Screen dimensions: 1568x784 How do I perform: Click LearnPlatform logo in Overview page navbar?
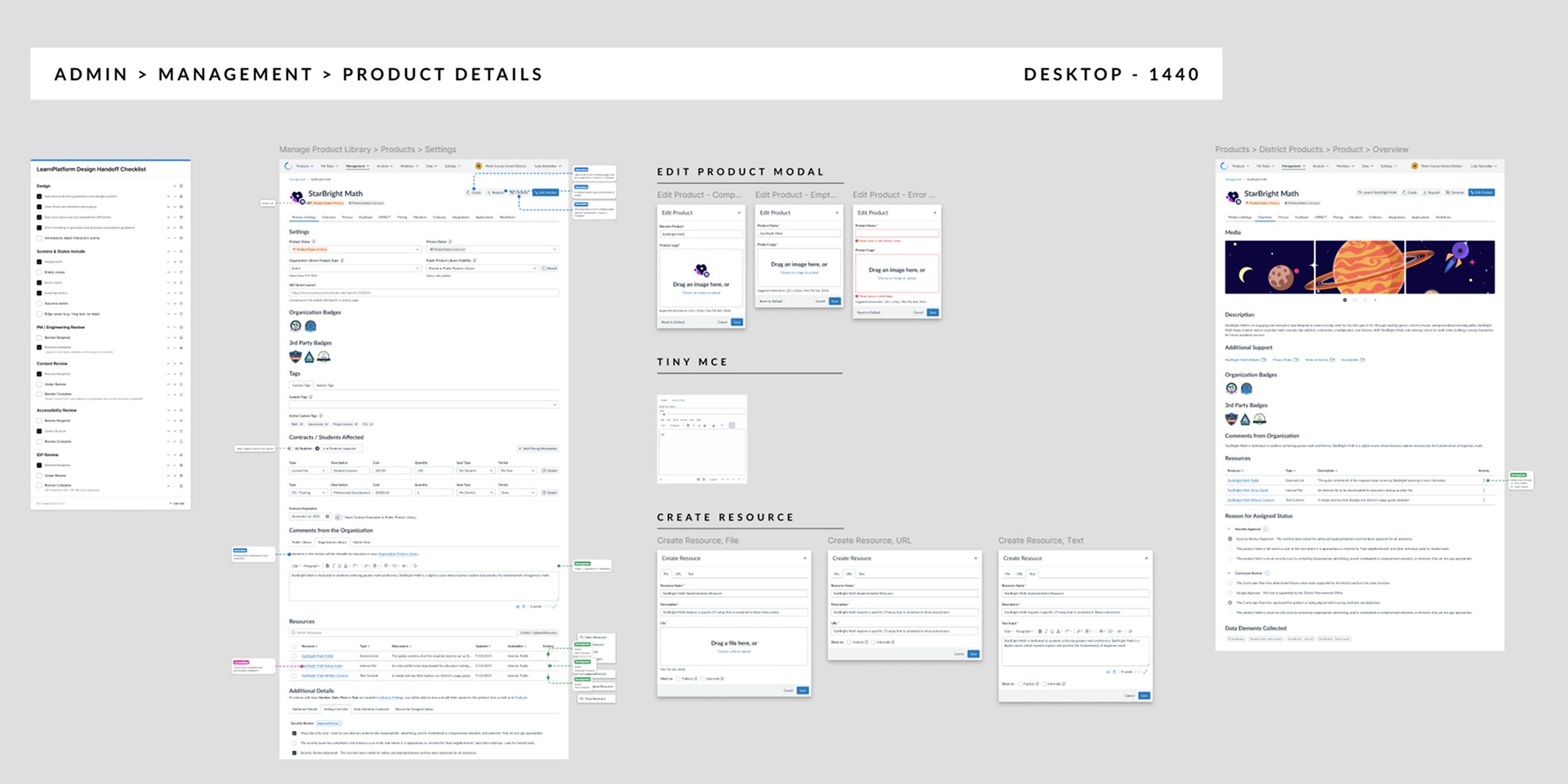(1224, 166)
